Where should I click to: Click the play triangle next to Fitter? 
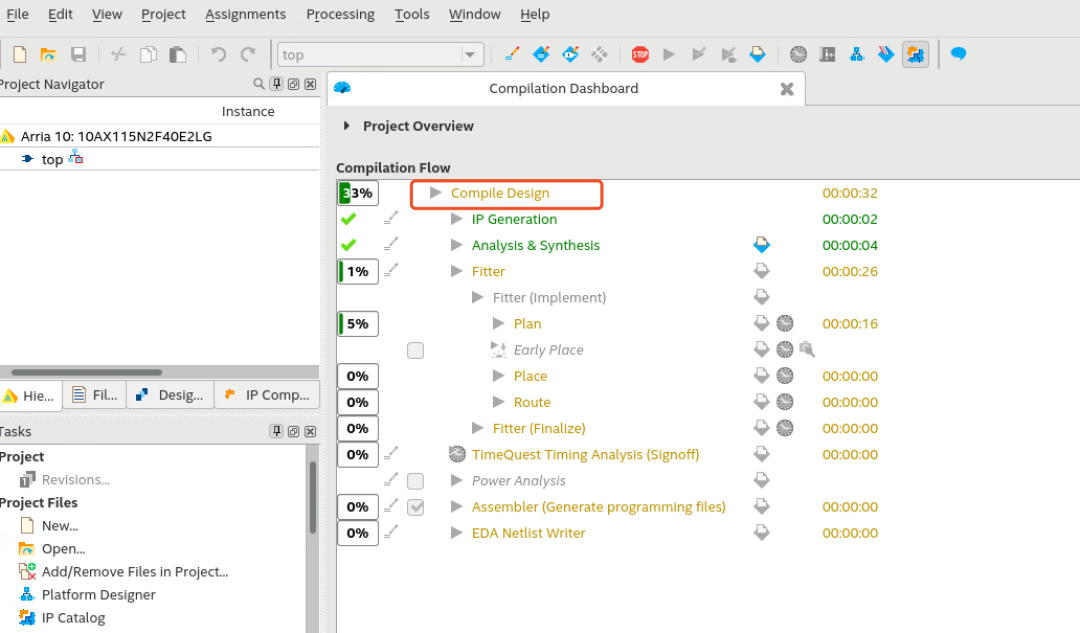[456, 271]
